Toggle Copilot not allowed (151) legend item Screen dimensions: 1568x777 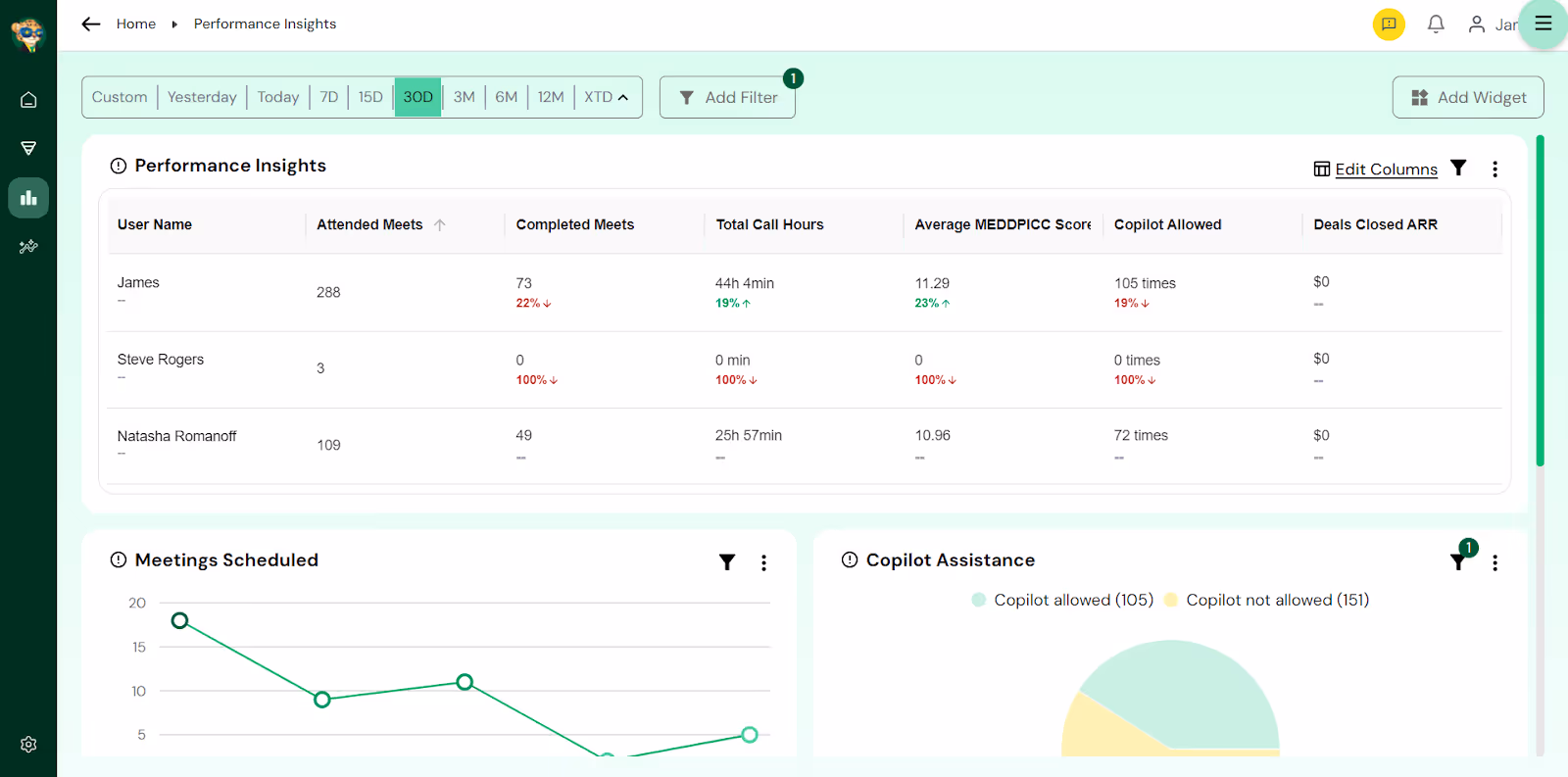click(1266, 600)
